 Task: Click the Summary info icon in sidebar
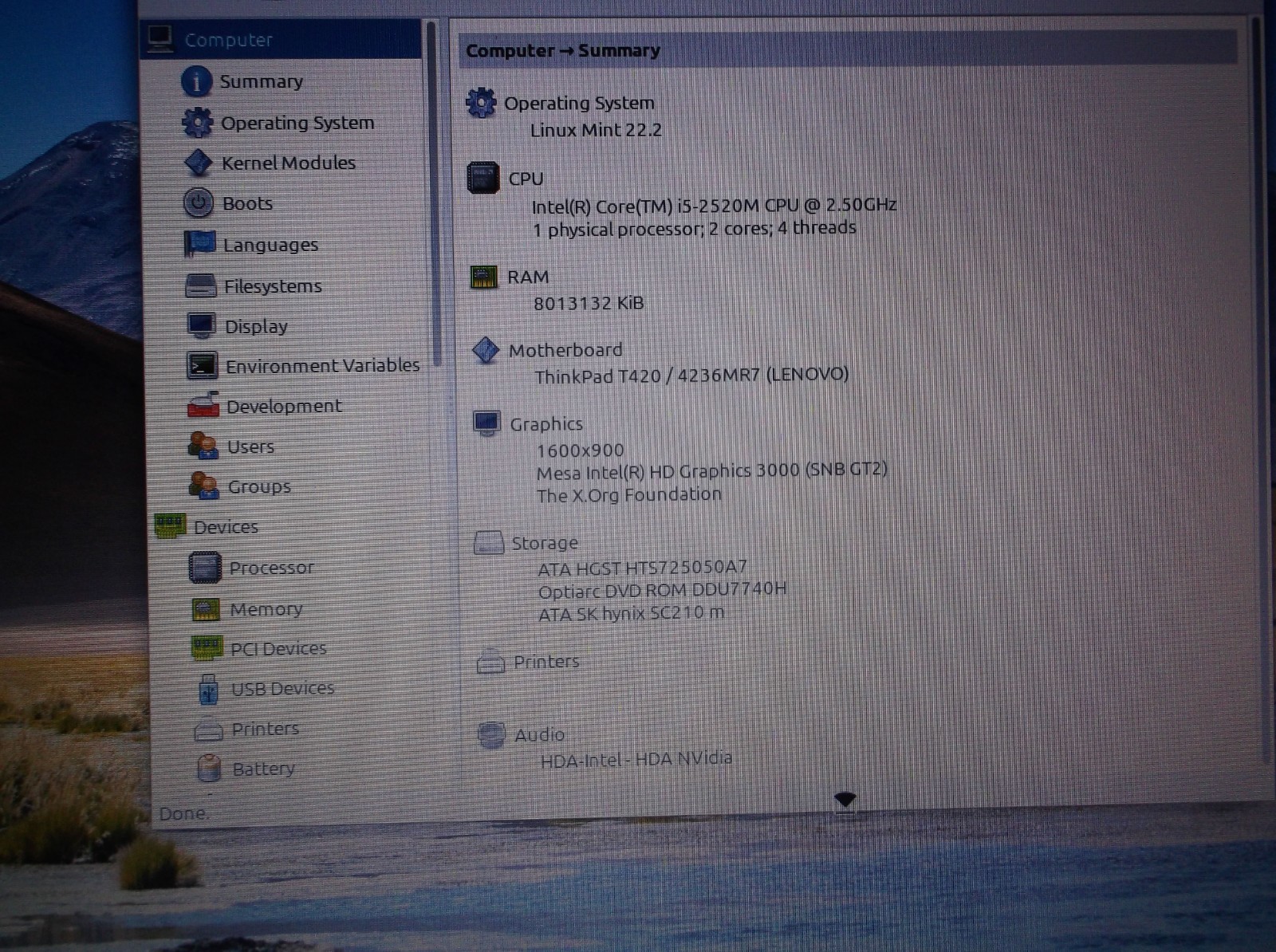coord(196,81)
